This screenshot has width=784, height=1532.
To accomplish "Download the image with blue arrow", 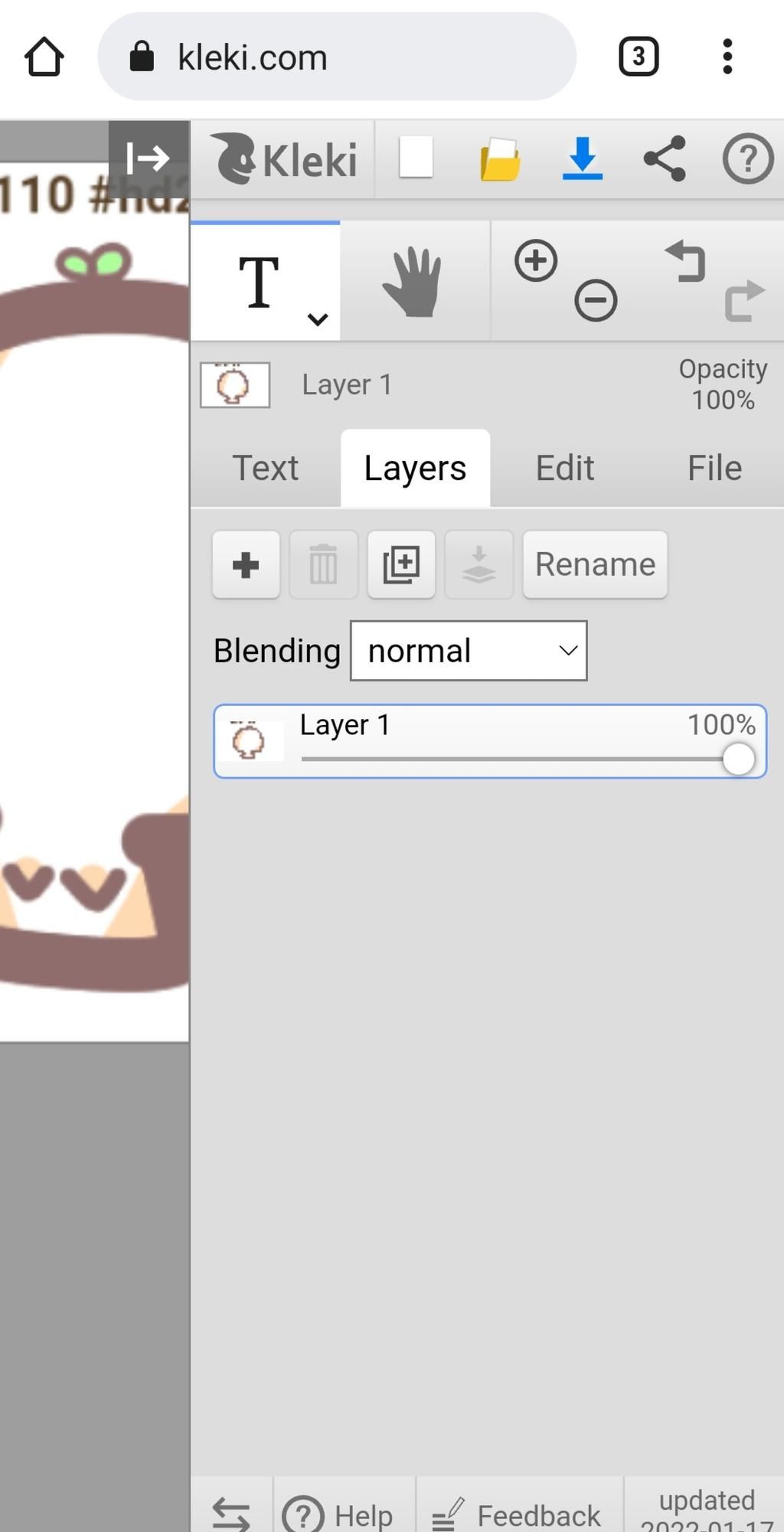I will pos(583,158).
